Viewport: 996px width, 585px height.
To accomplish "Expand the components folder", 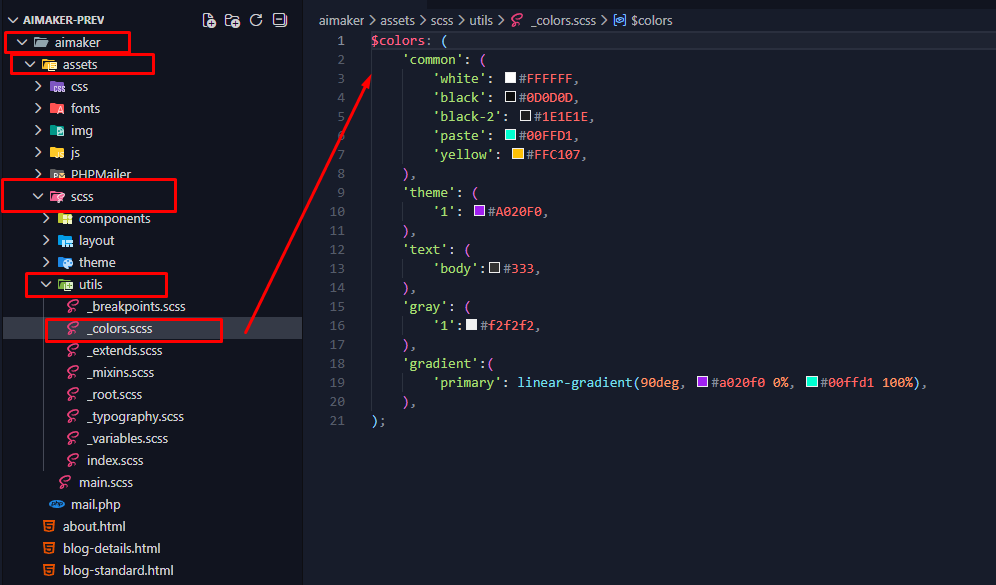I will [x=114, y=219].
